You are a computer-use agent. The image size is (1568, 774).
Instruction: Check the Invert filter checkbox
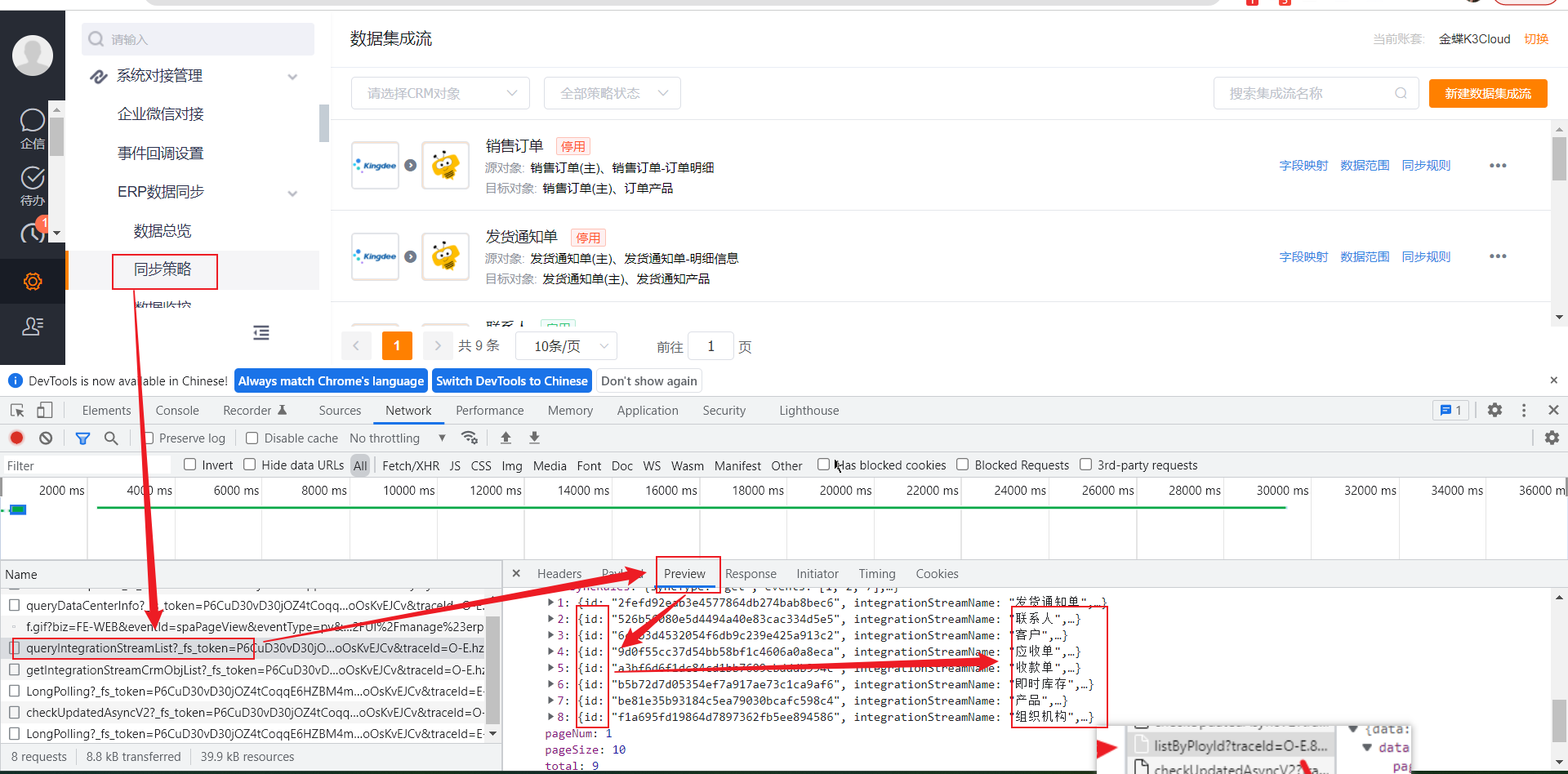[190, 465]
